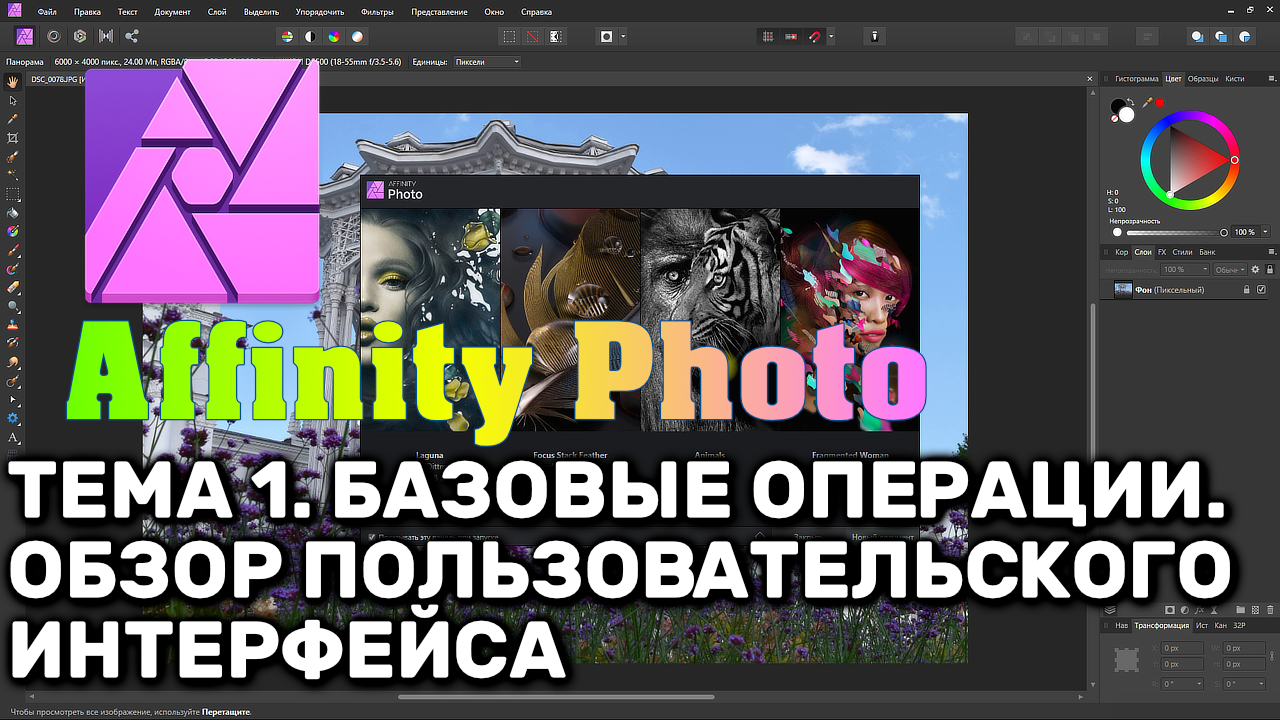Switch to the Образцы tab

tap(1203, 78)
